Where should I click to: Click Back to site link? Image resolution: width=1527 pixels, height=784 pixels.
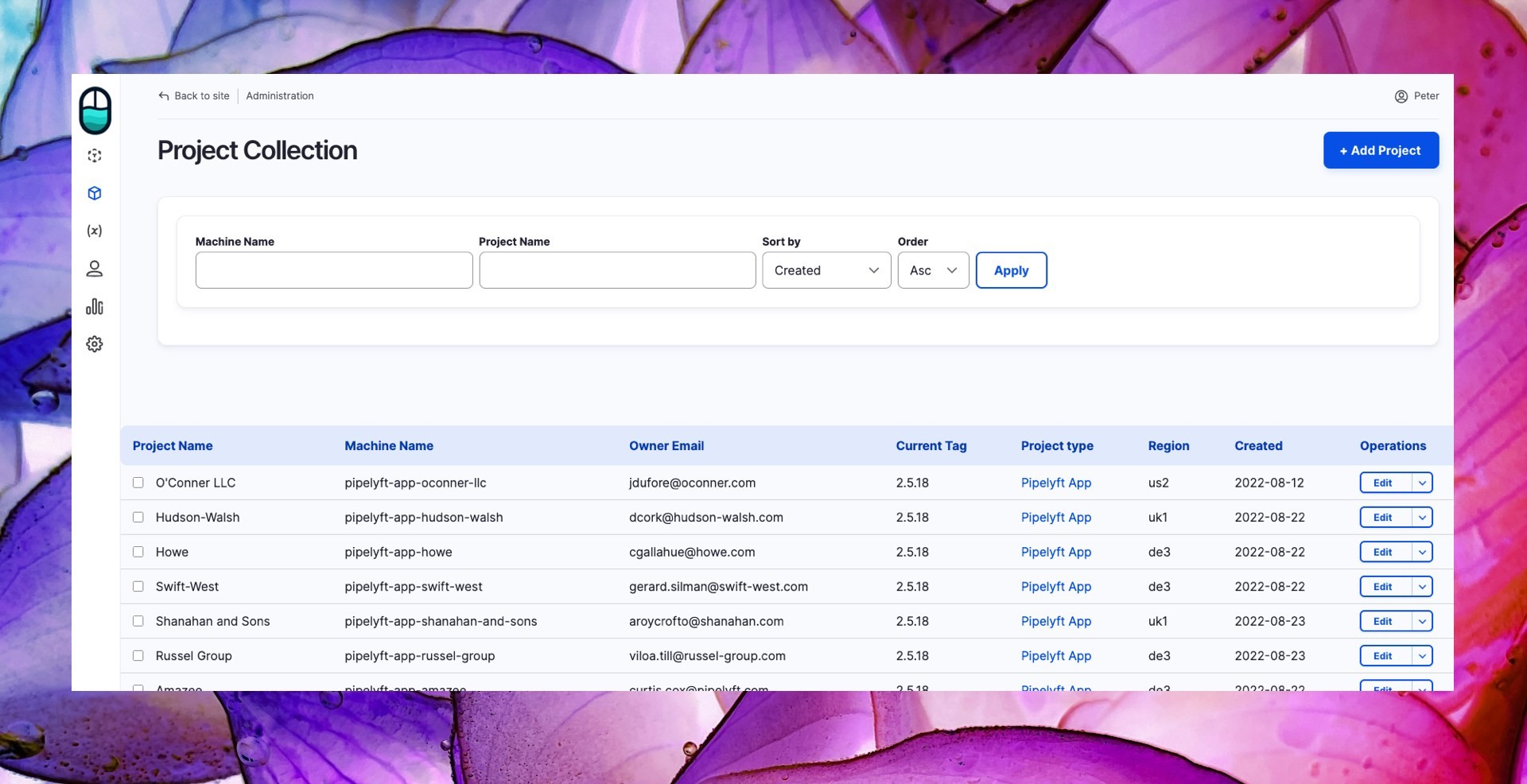(194, 96)
